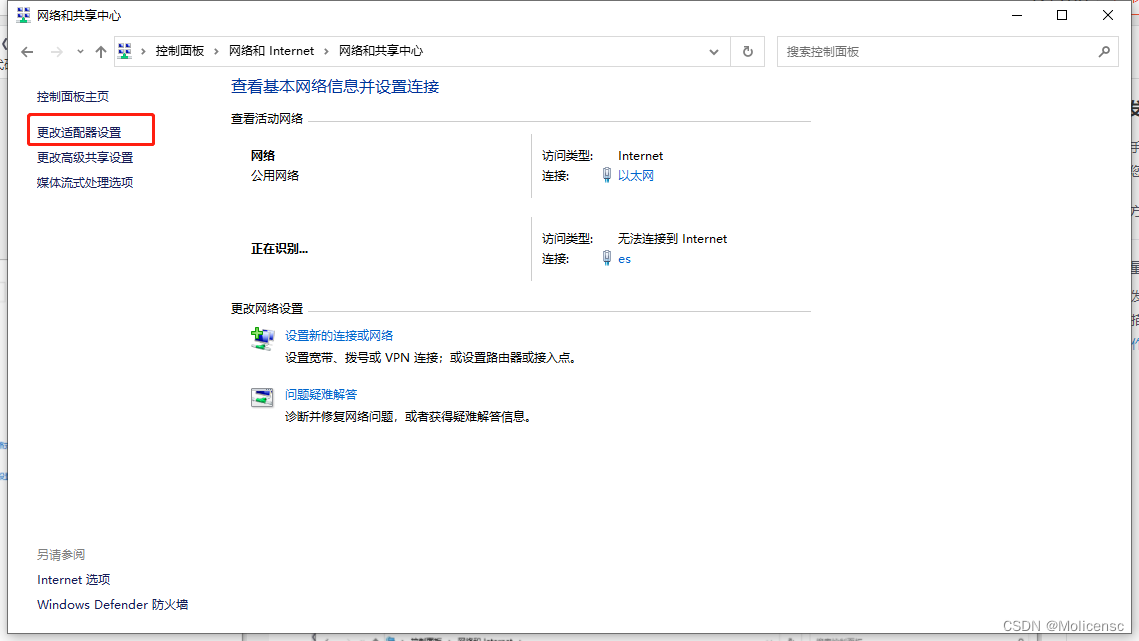Click the adapter icon beside es connection

point(607,258)
